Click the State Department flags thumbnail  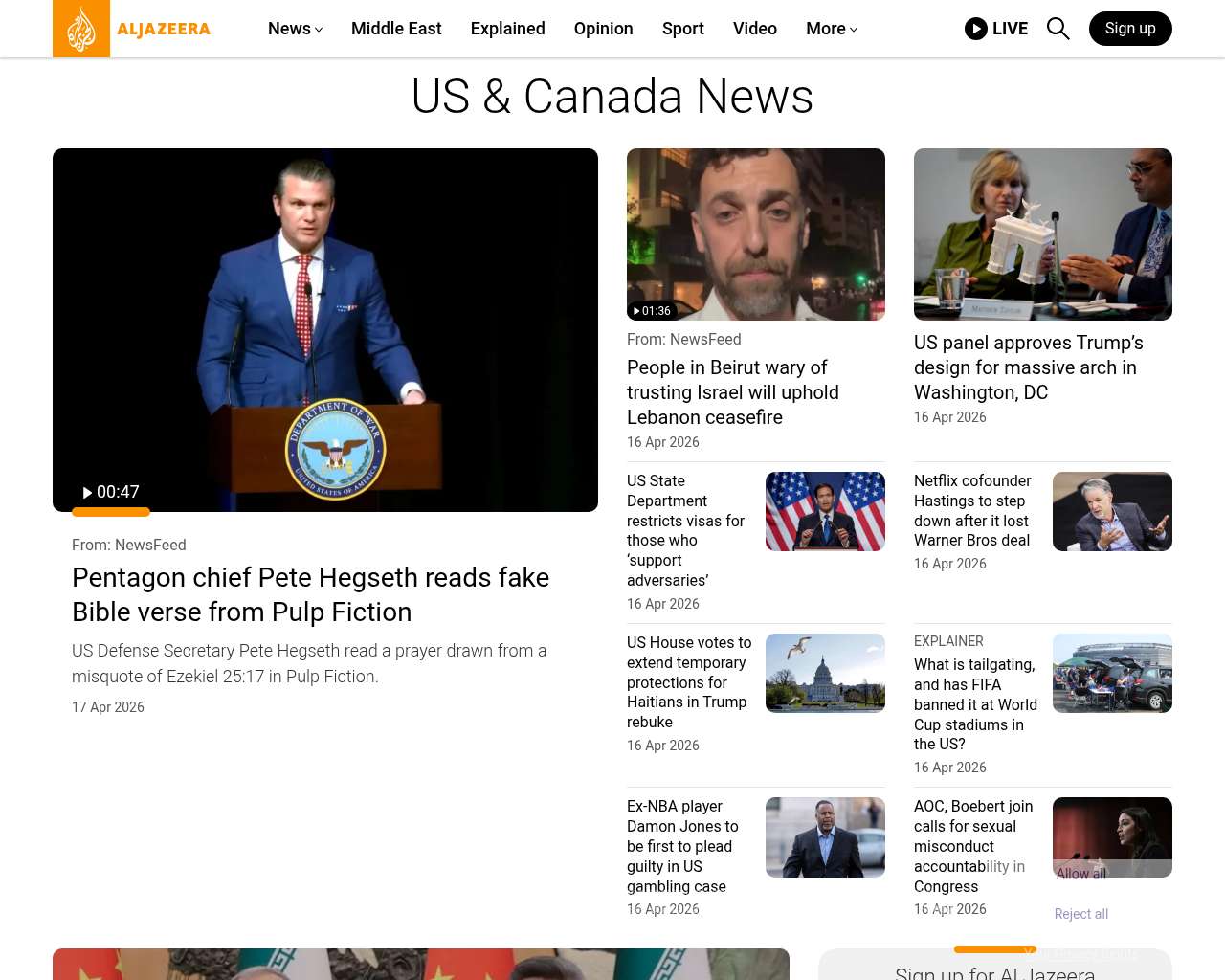point(825,511)
